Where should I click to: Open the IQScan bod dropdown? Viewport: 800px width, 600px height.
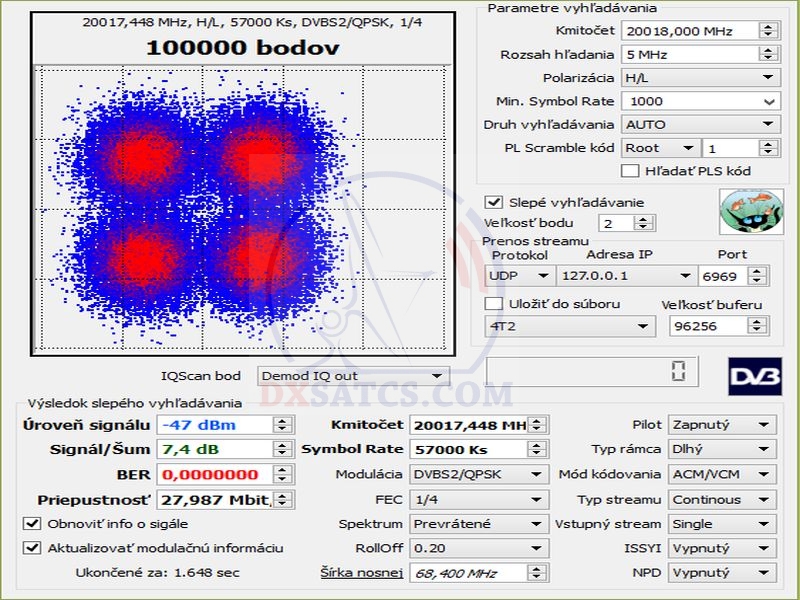click(436, 376)
